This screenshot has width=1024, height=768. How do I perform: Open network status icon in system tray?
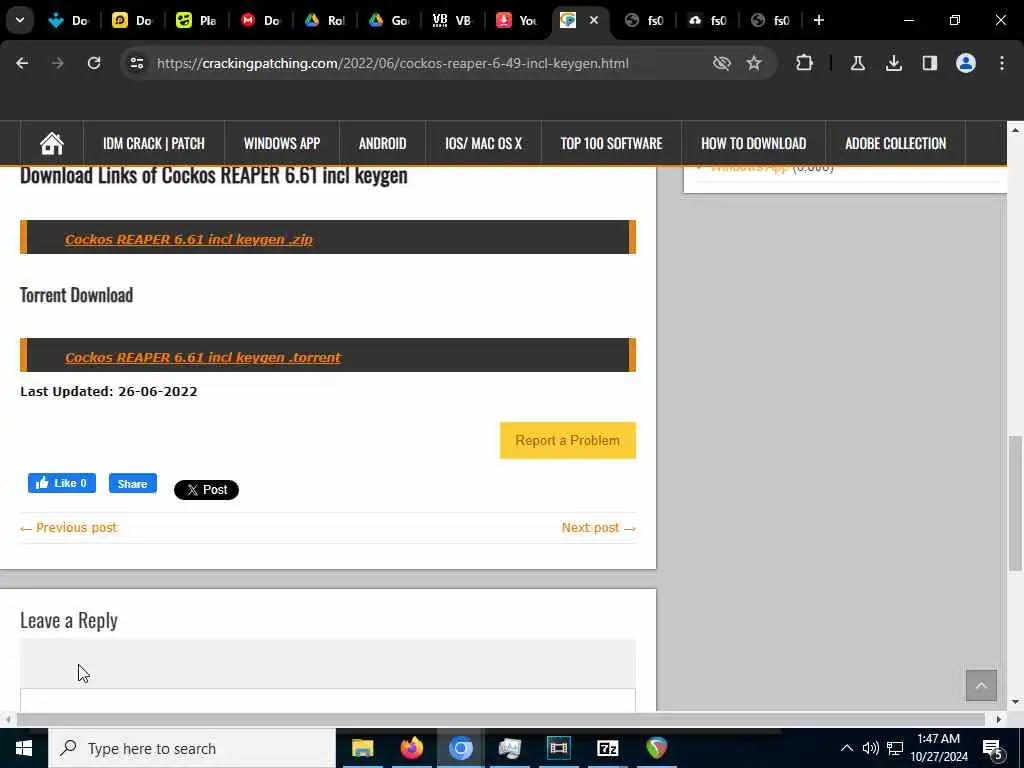(x=895, y=748)
